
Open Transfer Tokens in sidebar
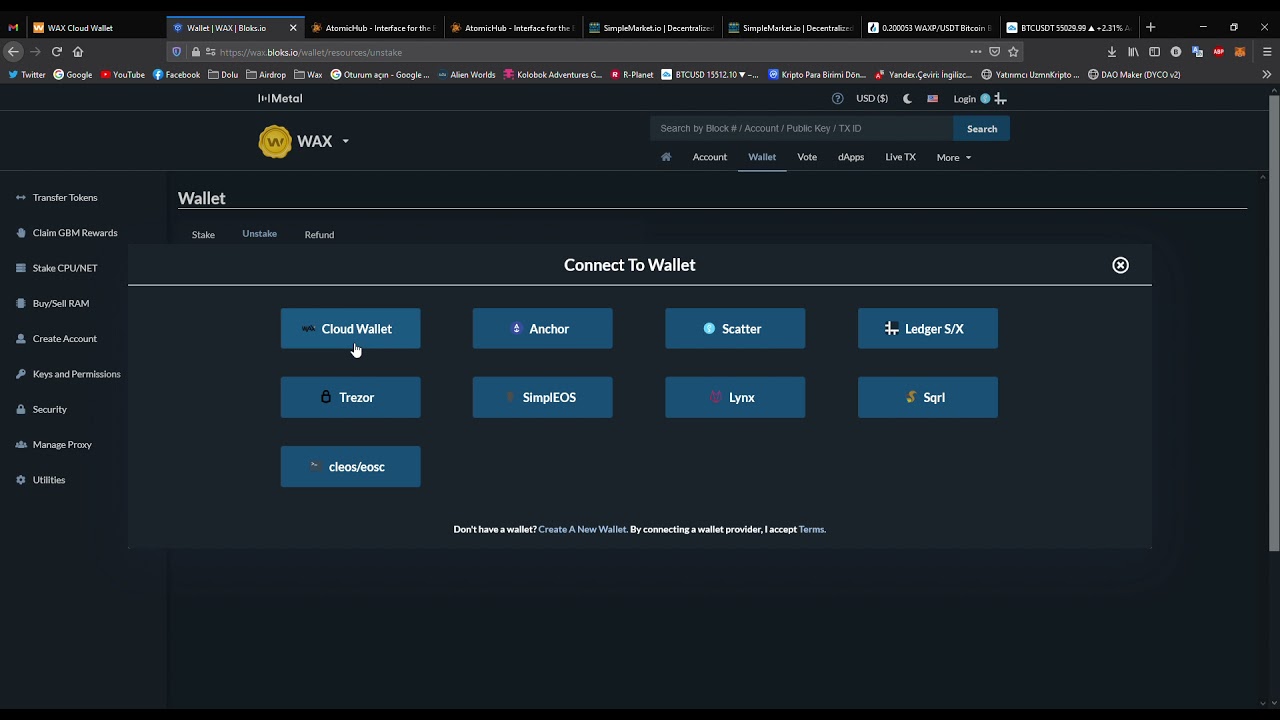[57, 197]
